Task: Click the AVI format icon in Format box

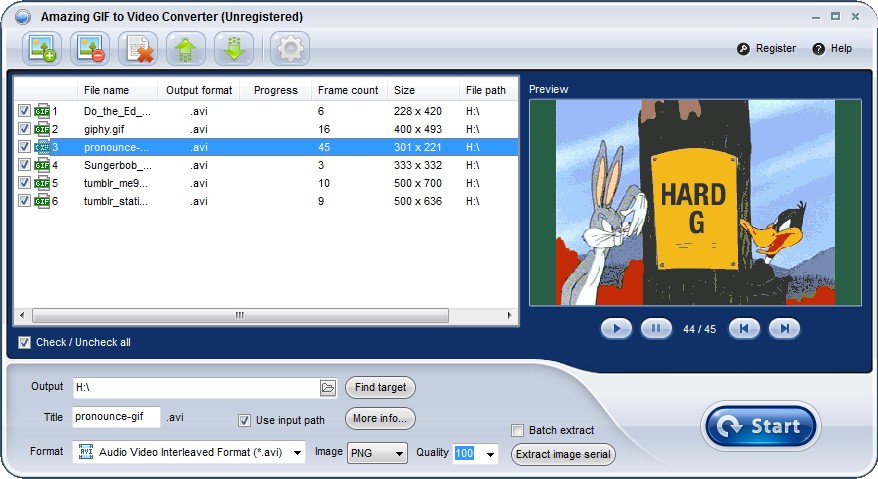Action: (x=86, y=452)
